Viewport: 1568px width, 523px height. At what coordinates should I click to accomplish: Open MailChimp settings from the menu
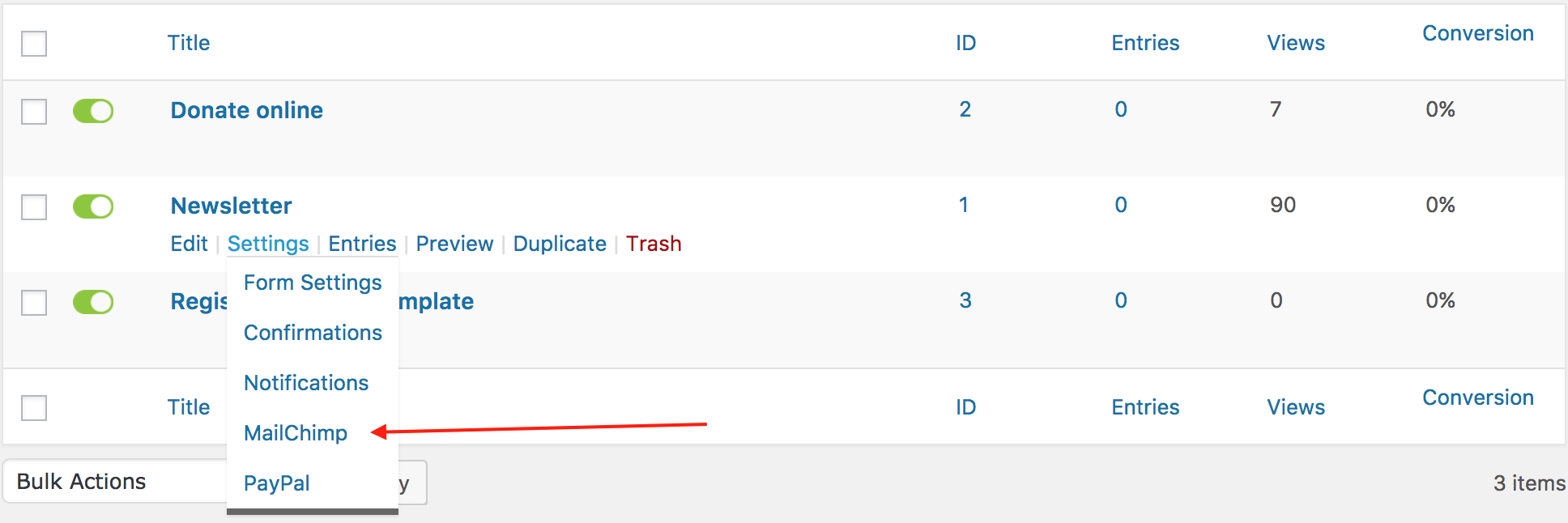point(296,433)
